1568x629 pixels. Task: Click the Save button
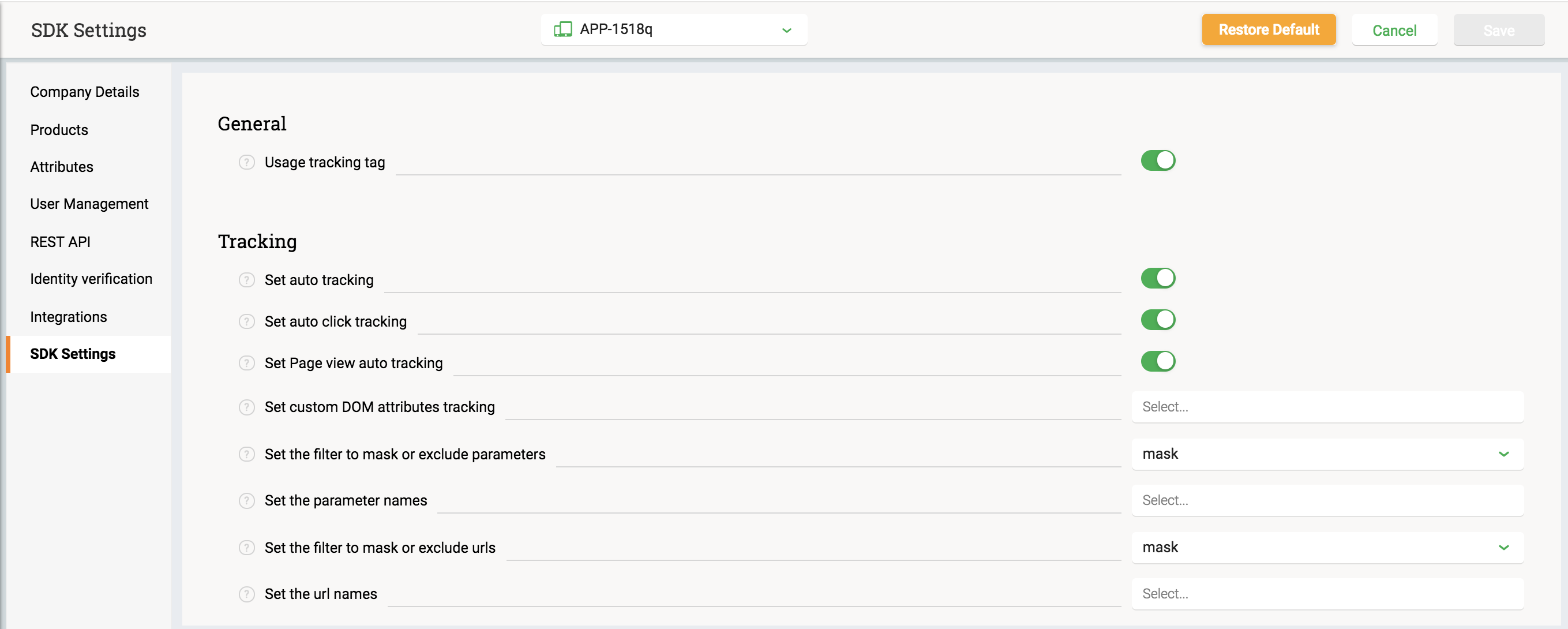point(1499,30)
